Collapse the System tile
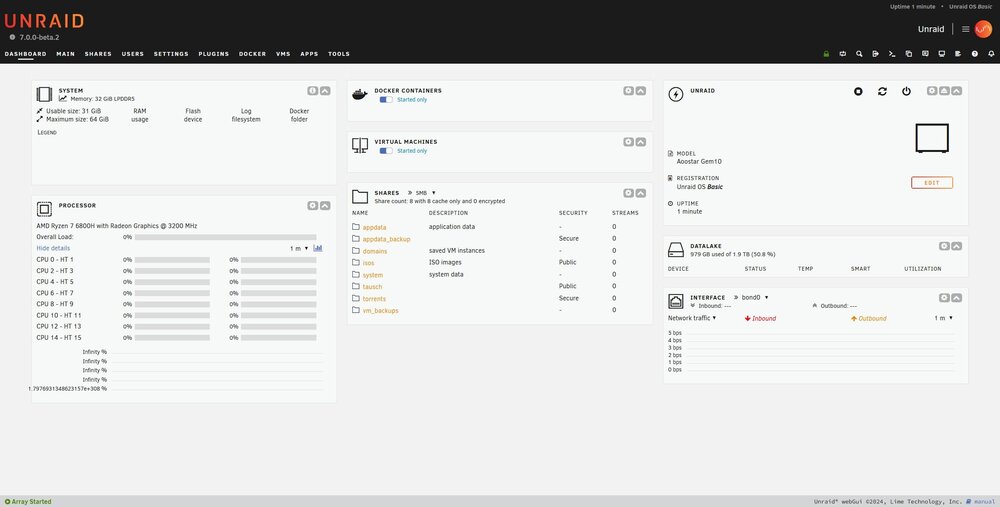 pos(325,91)
